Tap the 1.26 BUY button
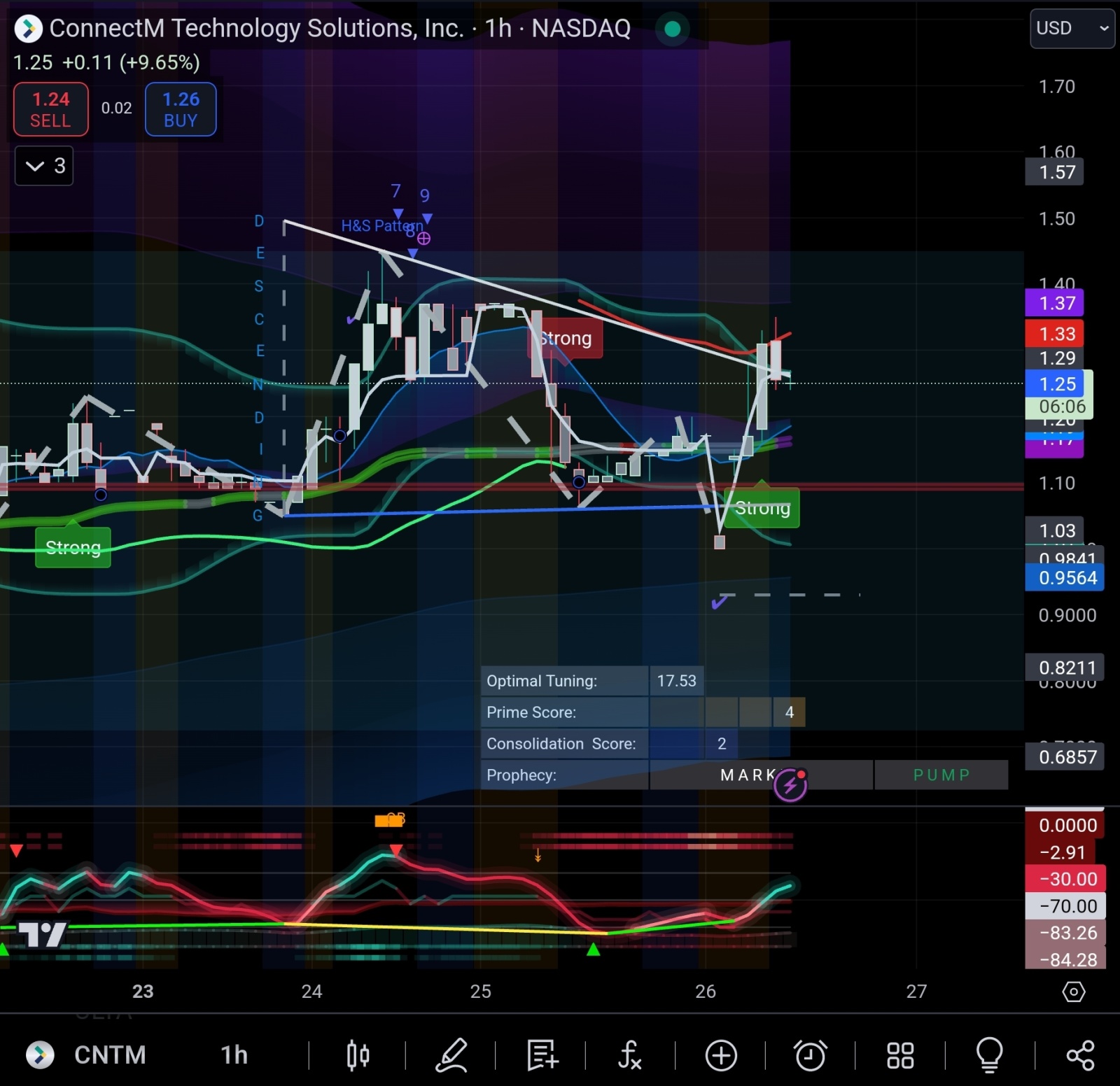Viewport: 1120px width, 1086px height. pyautogui.click(x=181, y=109)
